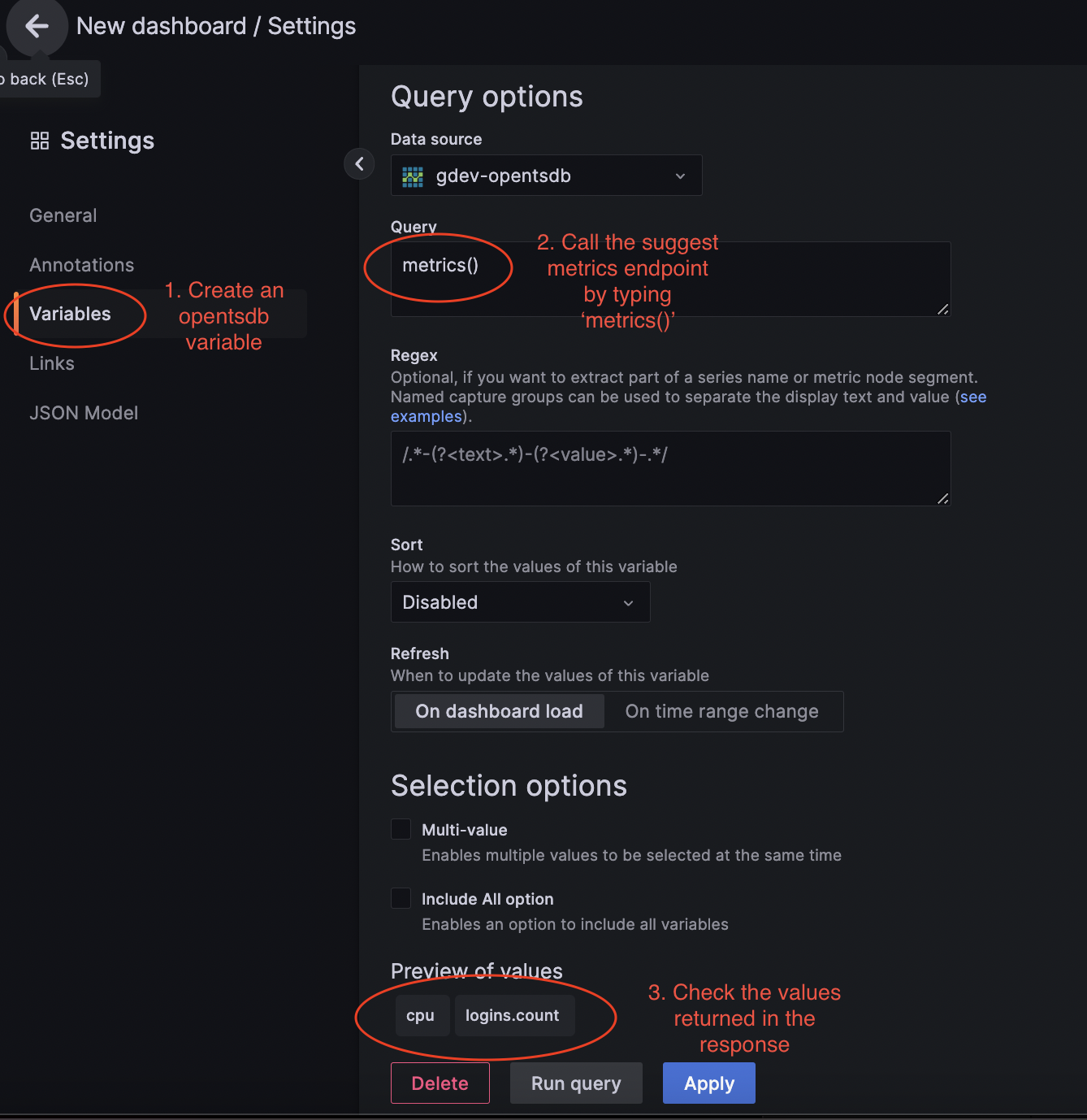Open the Sort dropdown showing Disabled
The image size is (1087, 1120).
[520, 602]
